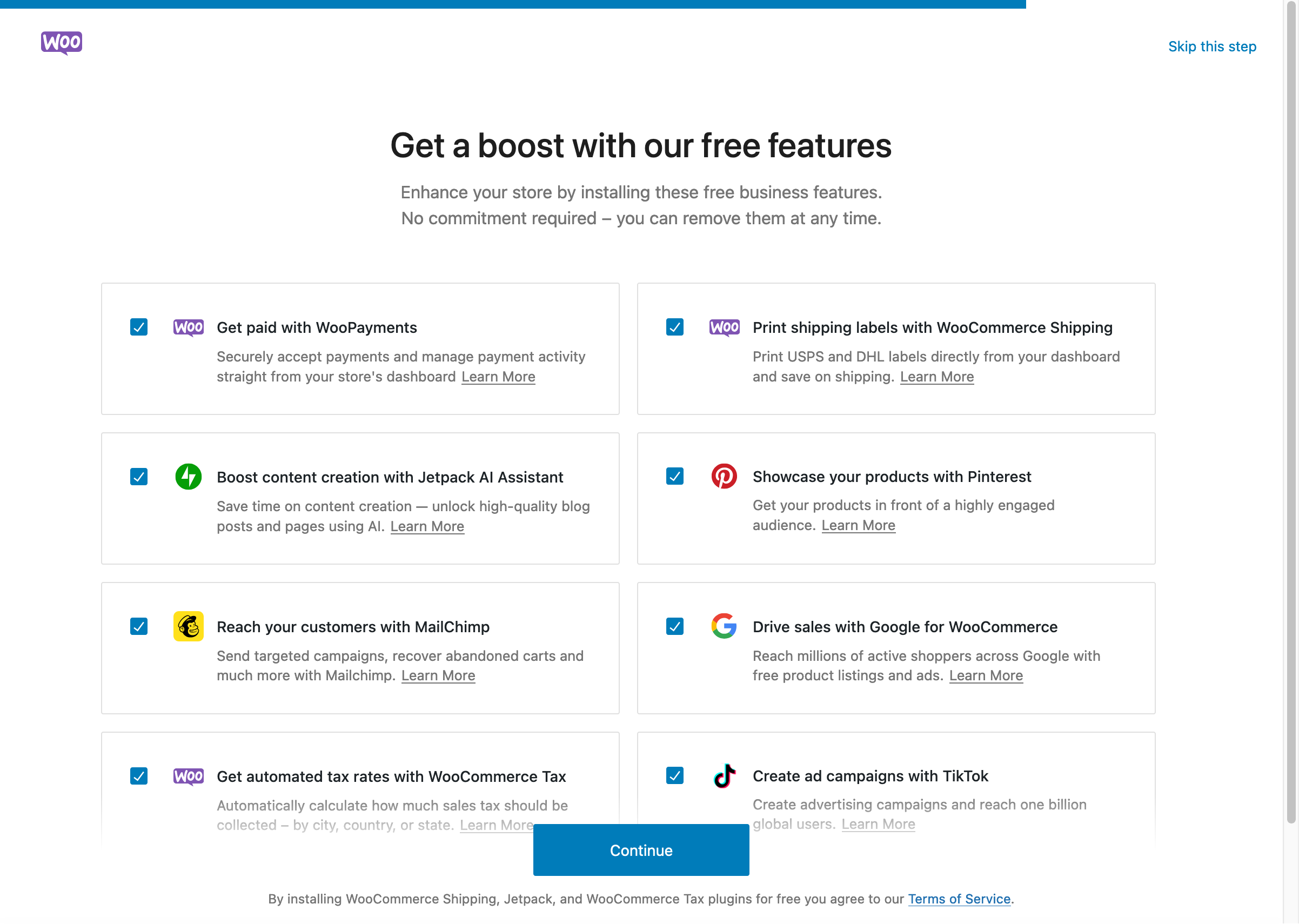Click the Woo logo in the top corner
Image resolution: width=1299 pixels, height=924 pixels.
[62, 43]
